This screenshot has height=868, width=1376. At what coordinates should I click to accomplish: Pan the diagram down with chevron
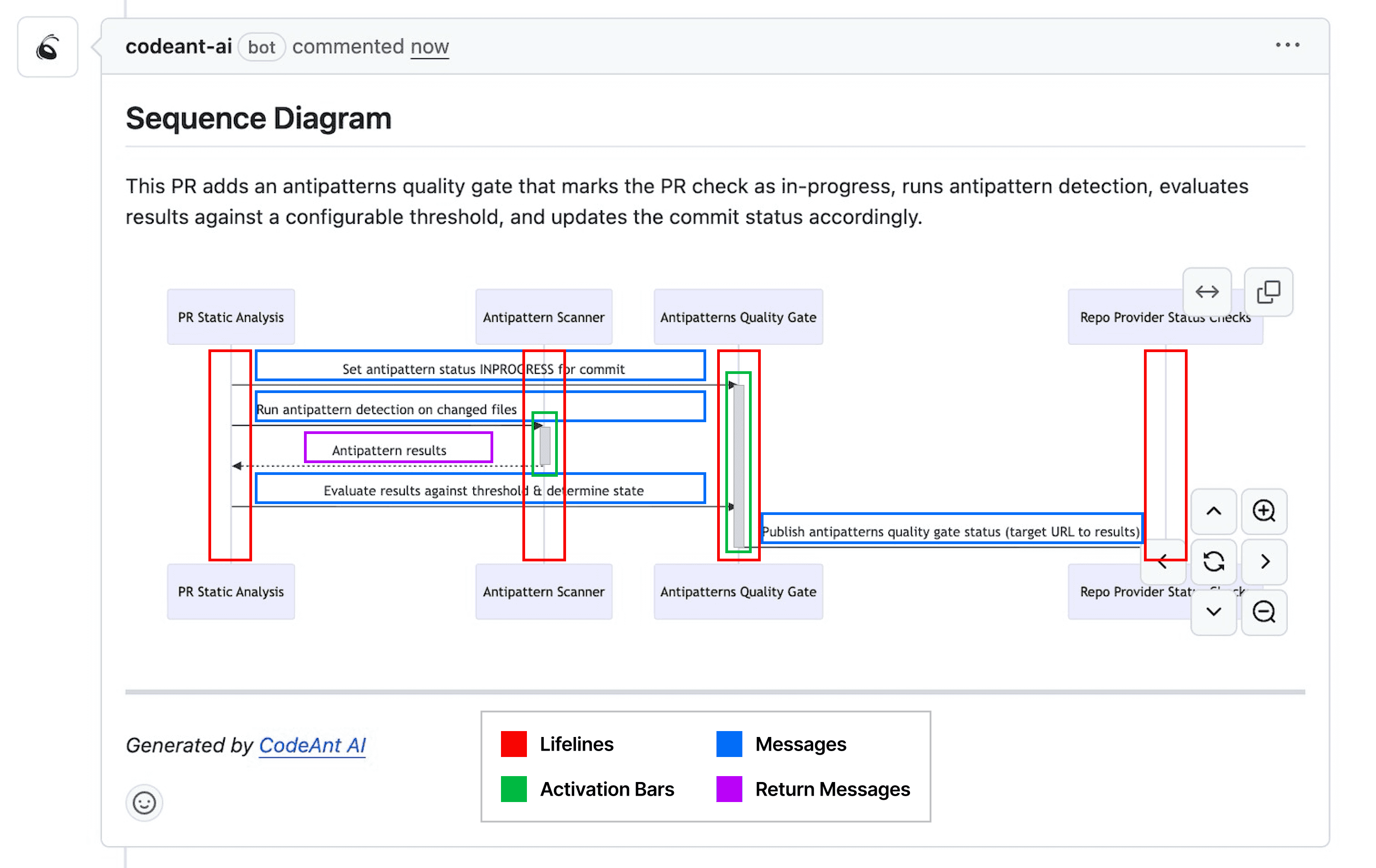point(1213,612)
